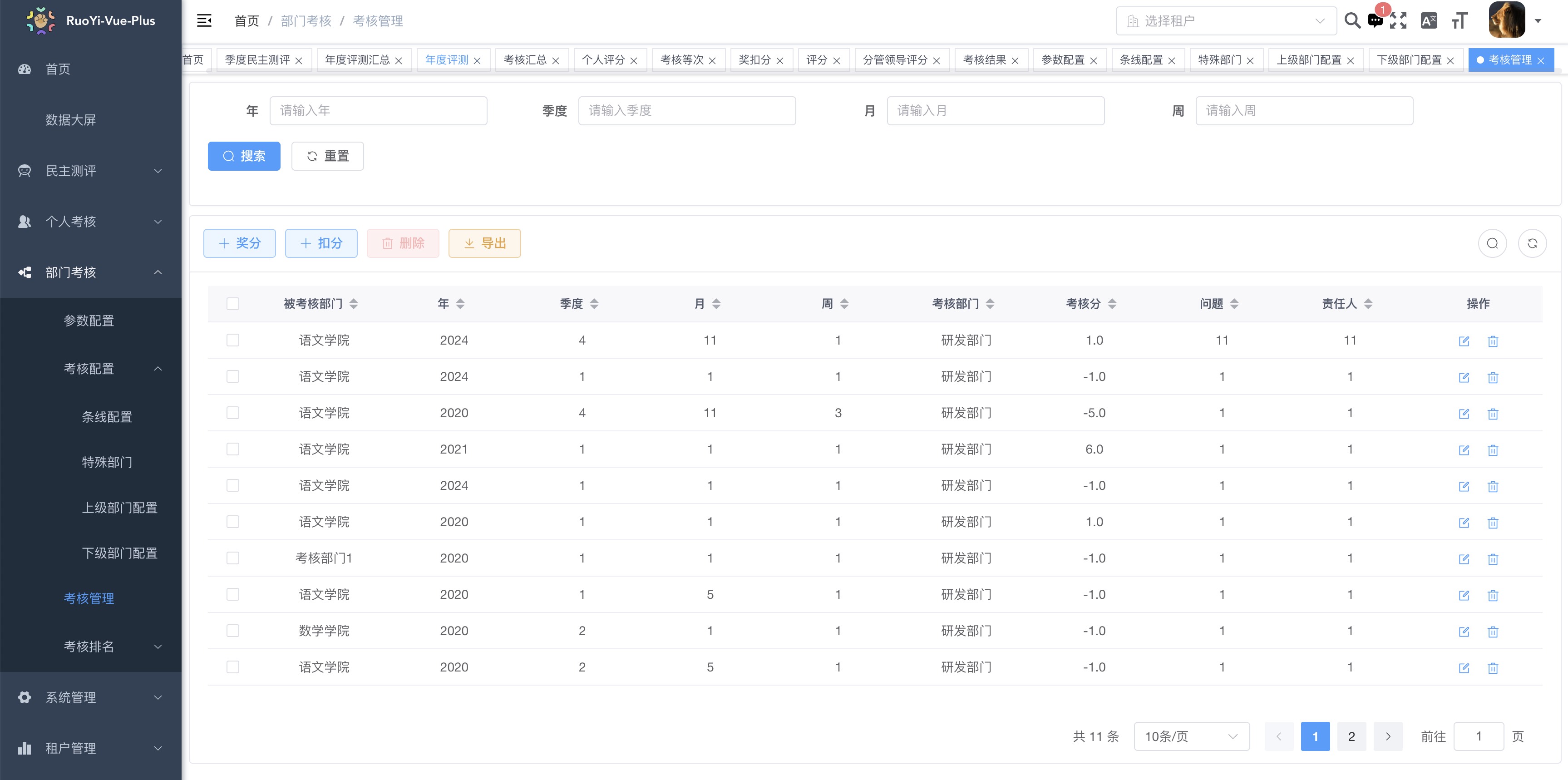The width and height of the screenshot is (1568, 780).
Task: Edit the 2021 row with score 6.0
Action: point(1464,450)
